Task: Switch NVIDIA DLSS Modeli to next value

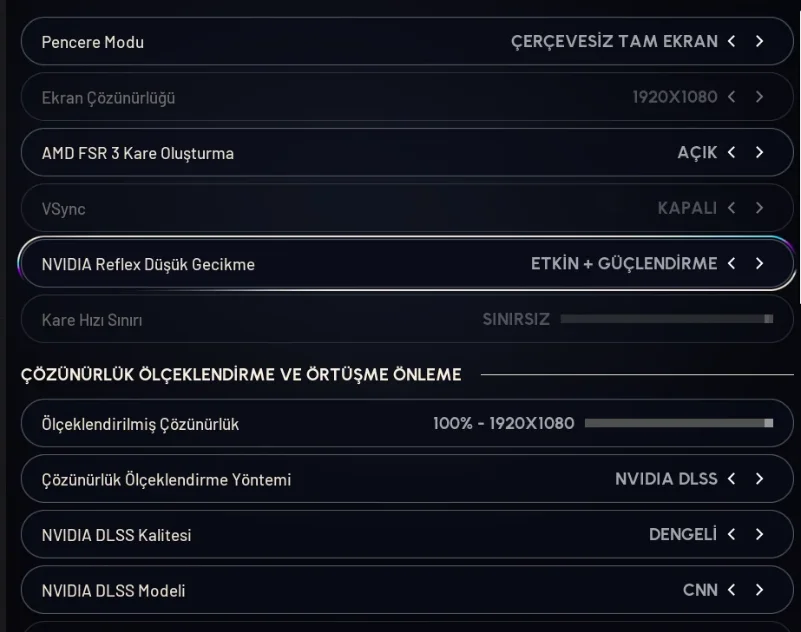Action: pyautogui.click(x=760, y=590)
